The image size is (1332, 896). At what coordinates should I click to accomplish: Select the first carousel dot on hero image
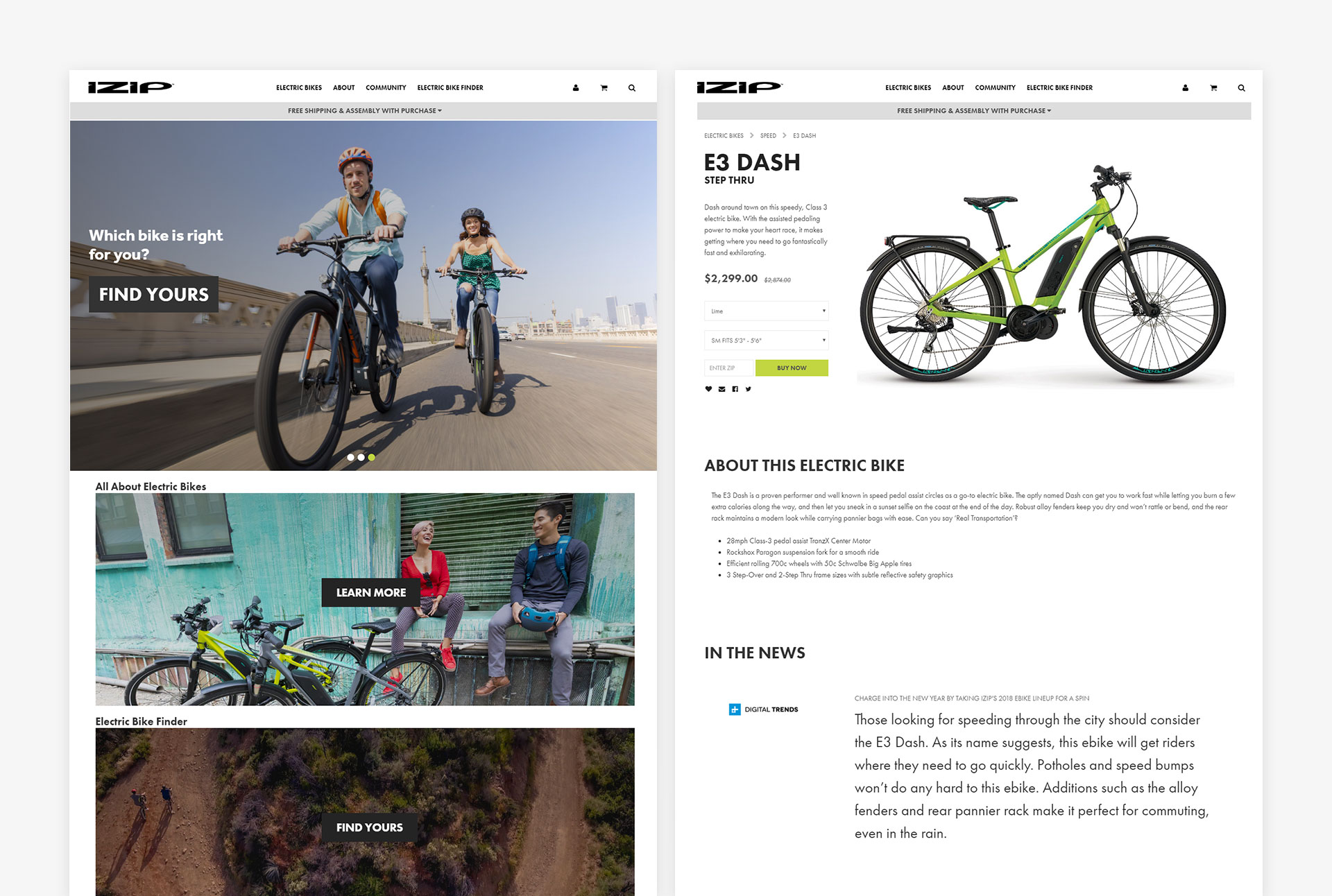point(350,457)
